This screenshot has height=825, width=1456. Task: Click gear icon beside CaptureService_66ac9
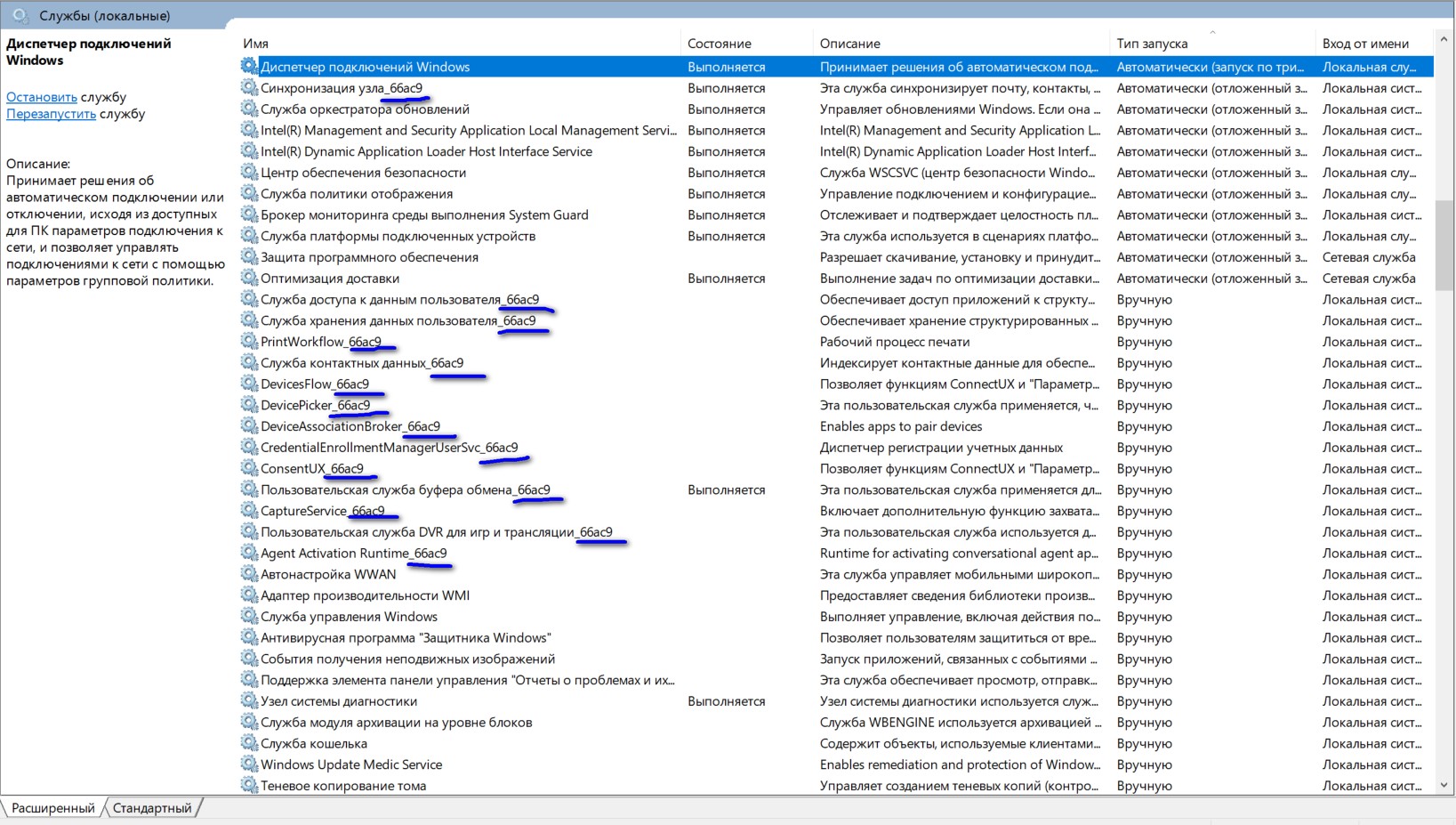click(x=249, y=510)
